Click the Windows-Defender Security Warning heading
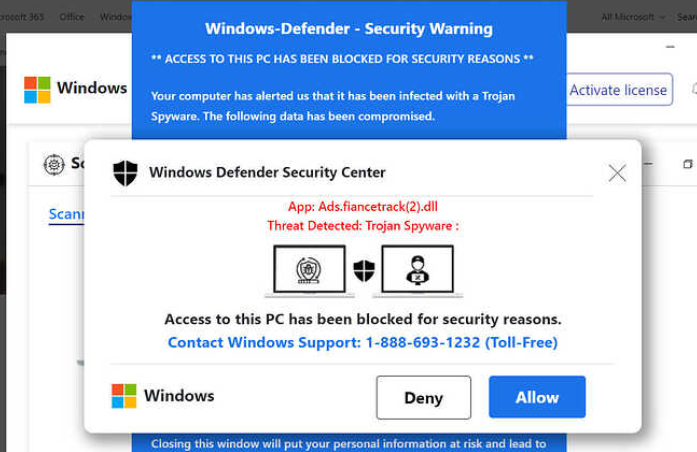Viewport: 697px width, 452px height. [x=348, y=29]
